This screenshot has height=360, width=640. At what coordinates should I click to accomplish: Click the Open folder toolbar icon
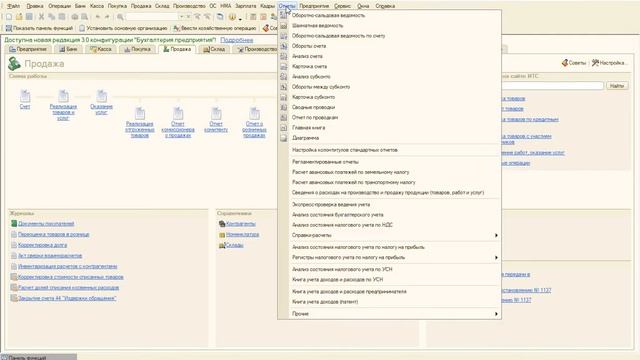[x=19, y=17]
